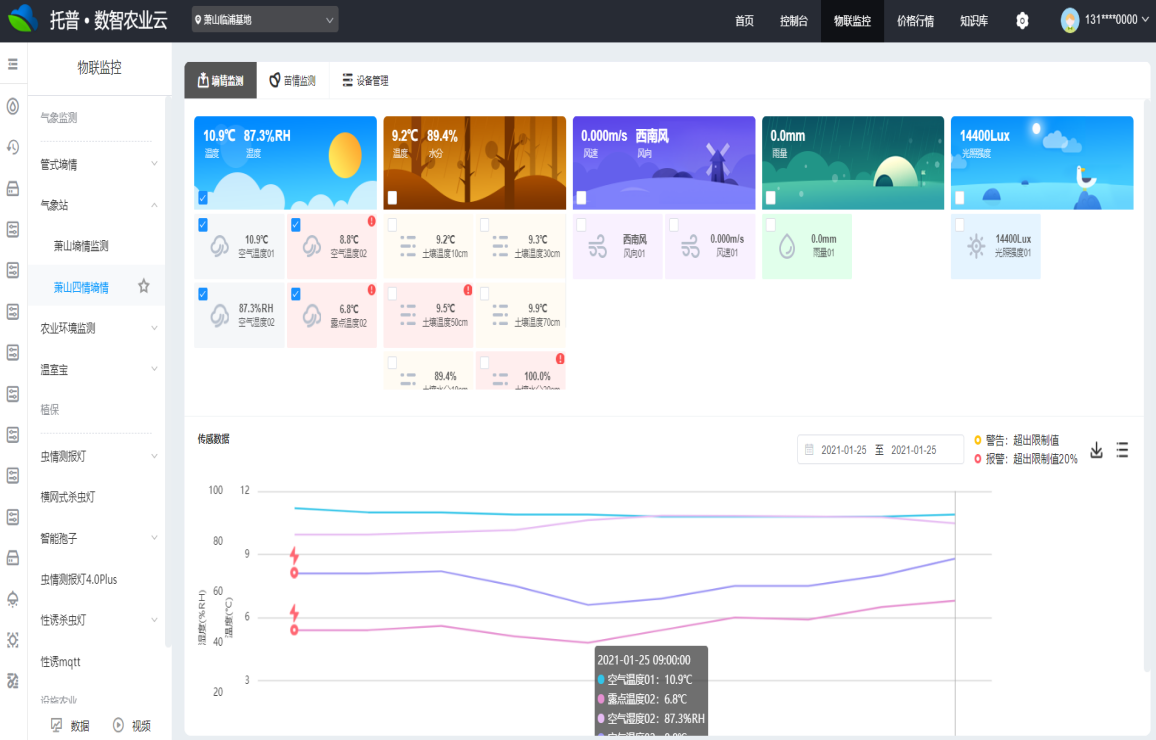Favorite 萧山四情墒情 with the star icon
The width and height of the screenshot is (1156, 740).
click(x=144, y=286)
